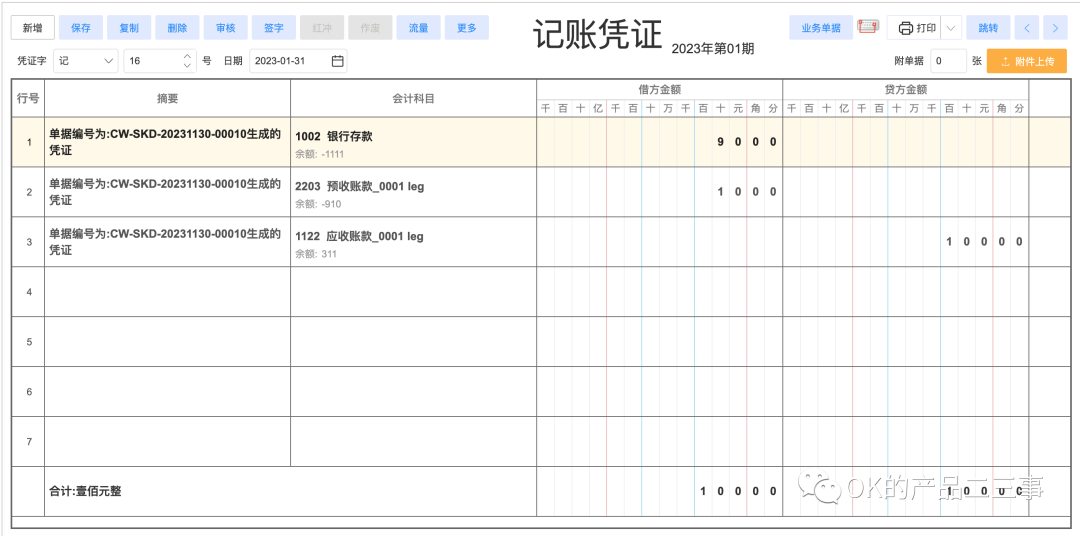Click the 贷方金额 column header

[906, 90]
